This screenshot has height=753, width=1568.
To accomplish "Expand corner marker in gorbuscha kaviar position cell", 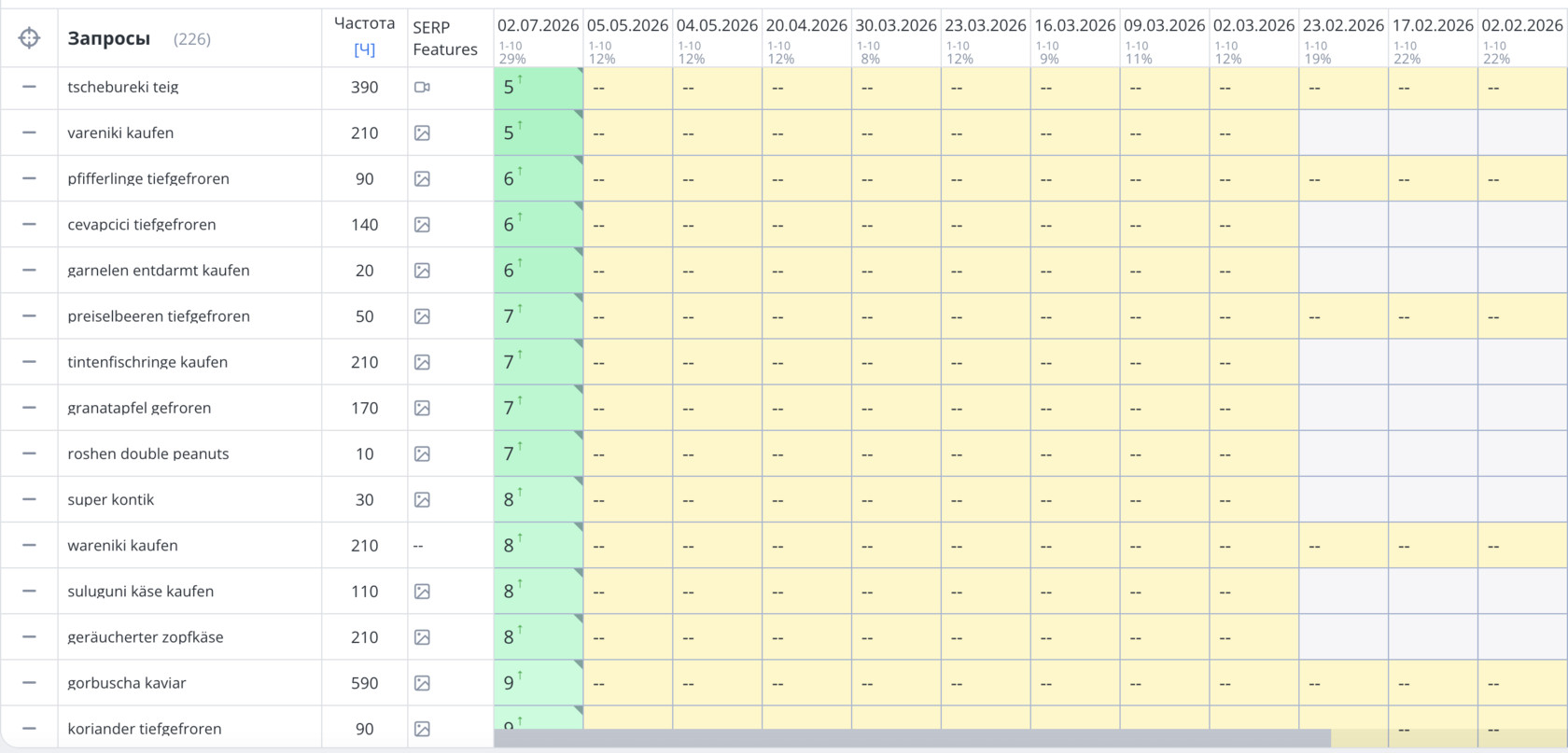I will click(x=579, y=664).
